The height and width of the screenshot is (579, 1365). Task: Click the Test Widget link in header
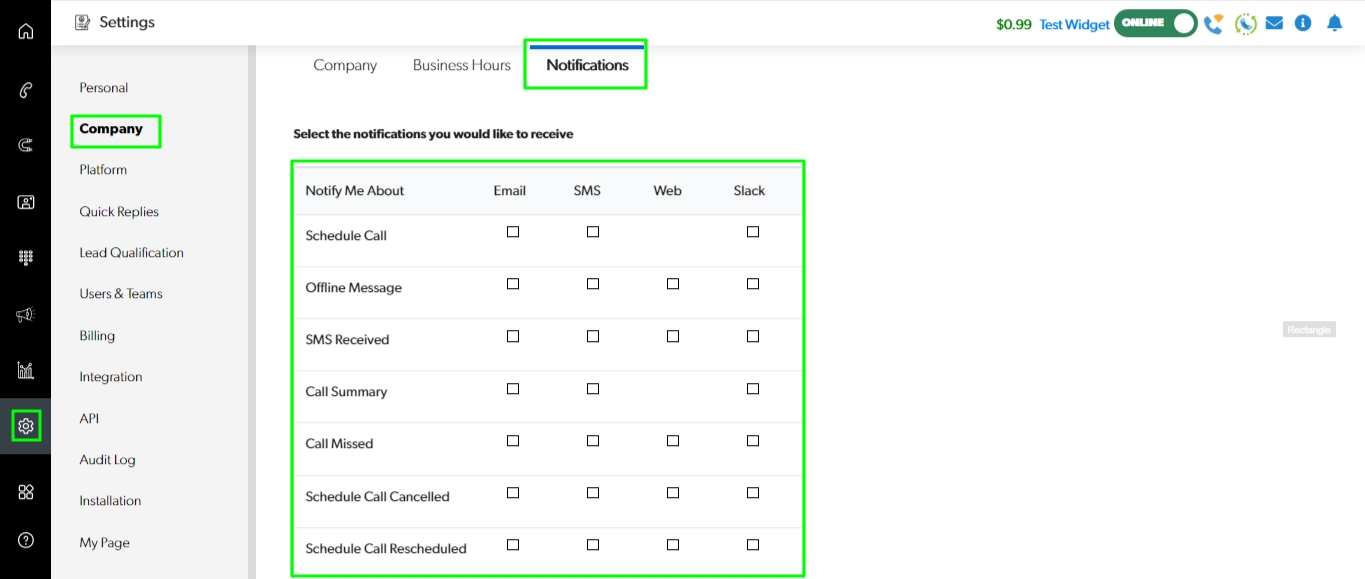click(1074, 25)
